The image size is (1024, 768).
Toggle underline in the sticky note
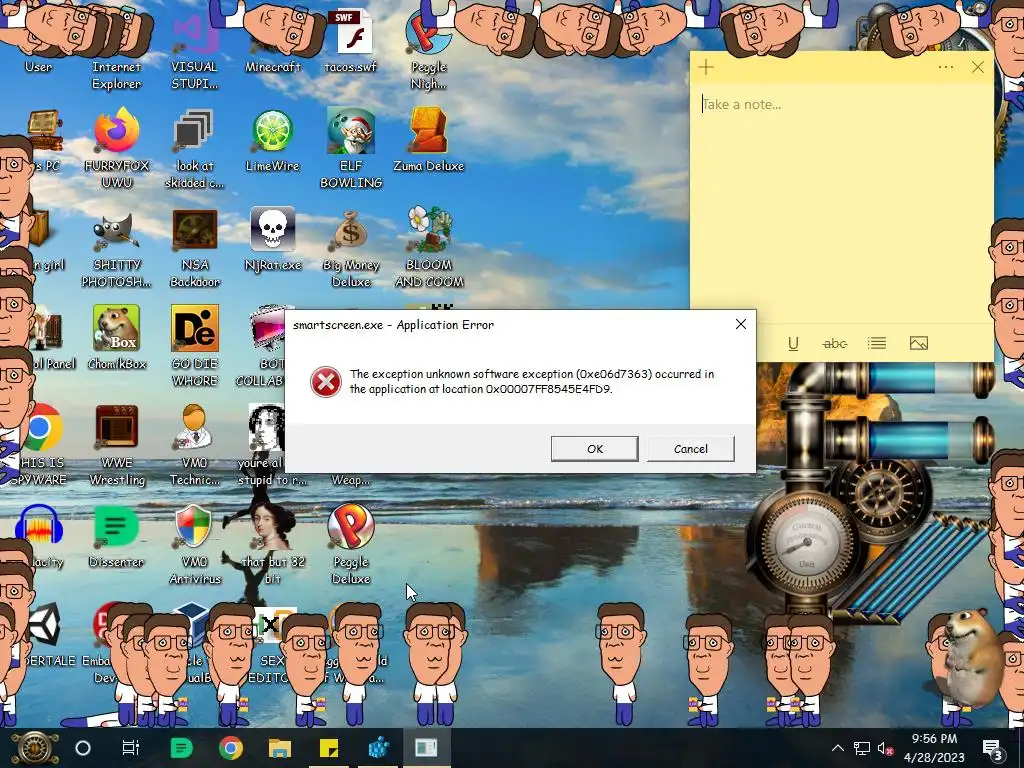[x=793, y=344]
